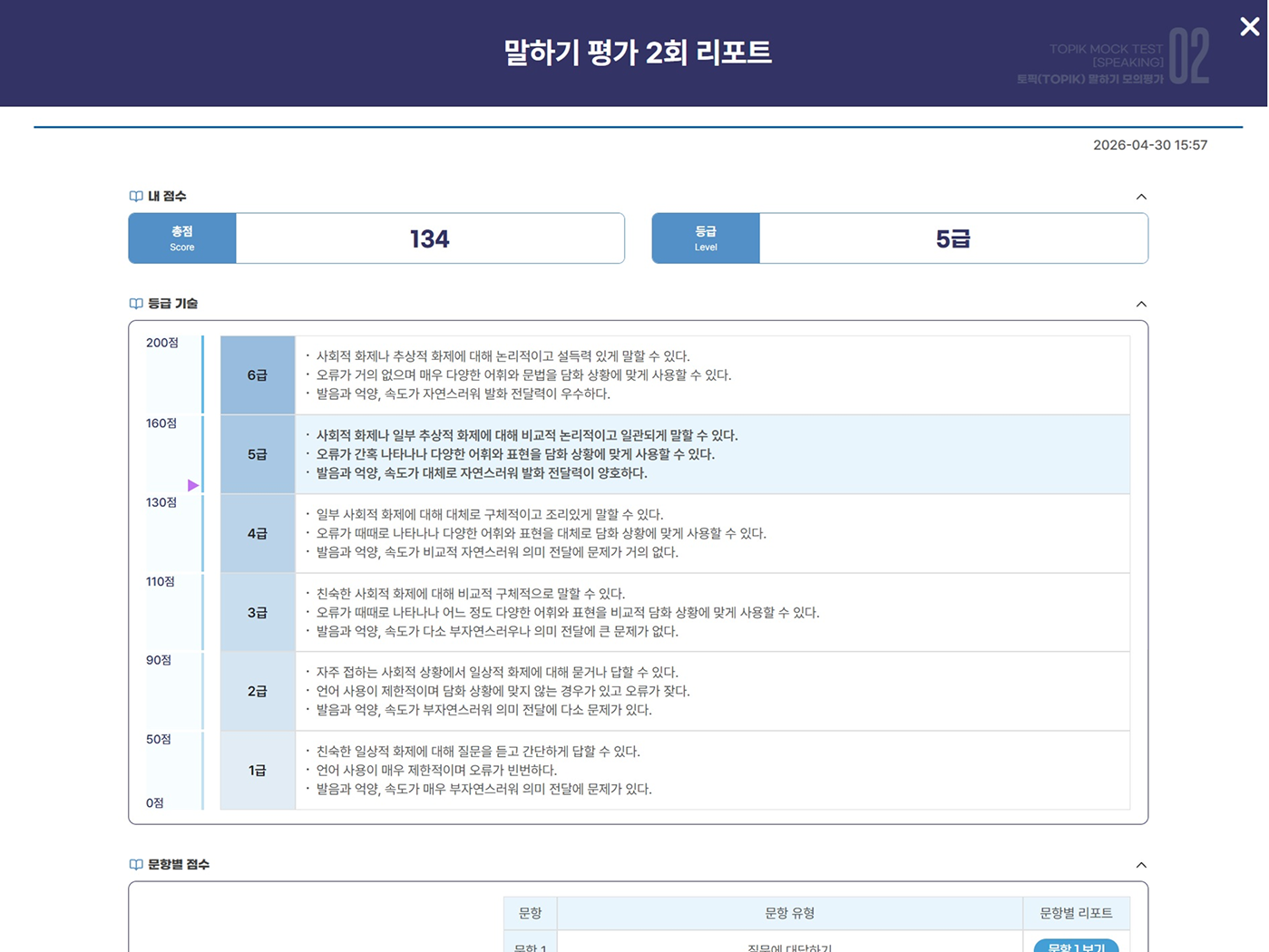Viewport: 1269px width, 952px height.
Task: Select the 1급 grade cell
Action: tap(258, 770)
